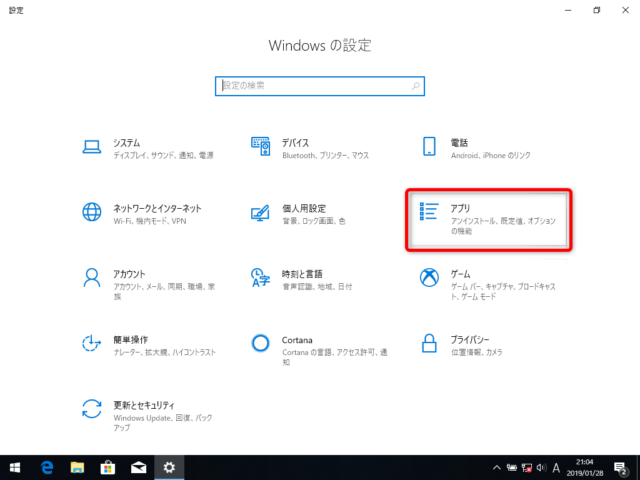Click the デバイス keyboard and speaker icon
640x480 pixels.
tap(260, 146)
